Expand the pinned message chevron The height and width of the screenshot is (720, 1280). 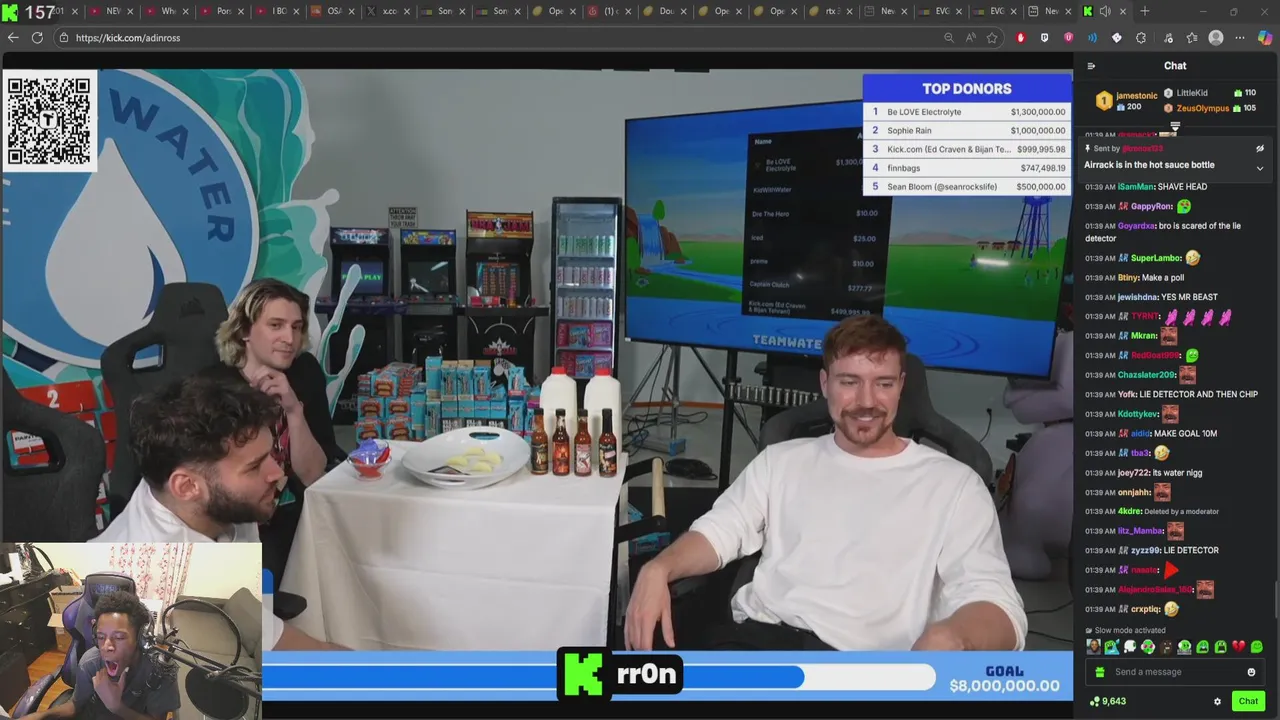[x=1260, y=168]
